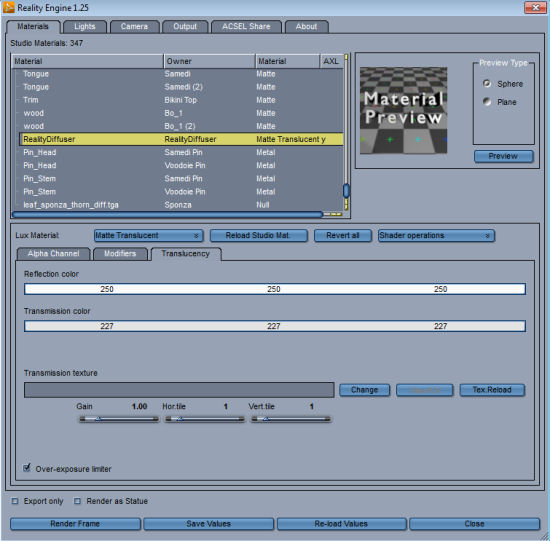550x541 pixels.
Task: Select the Translucency sub-tab
Action: pyautogui.click(x=186, y=254)
